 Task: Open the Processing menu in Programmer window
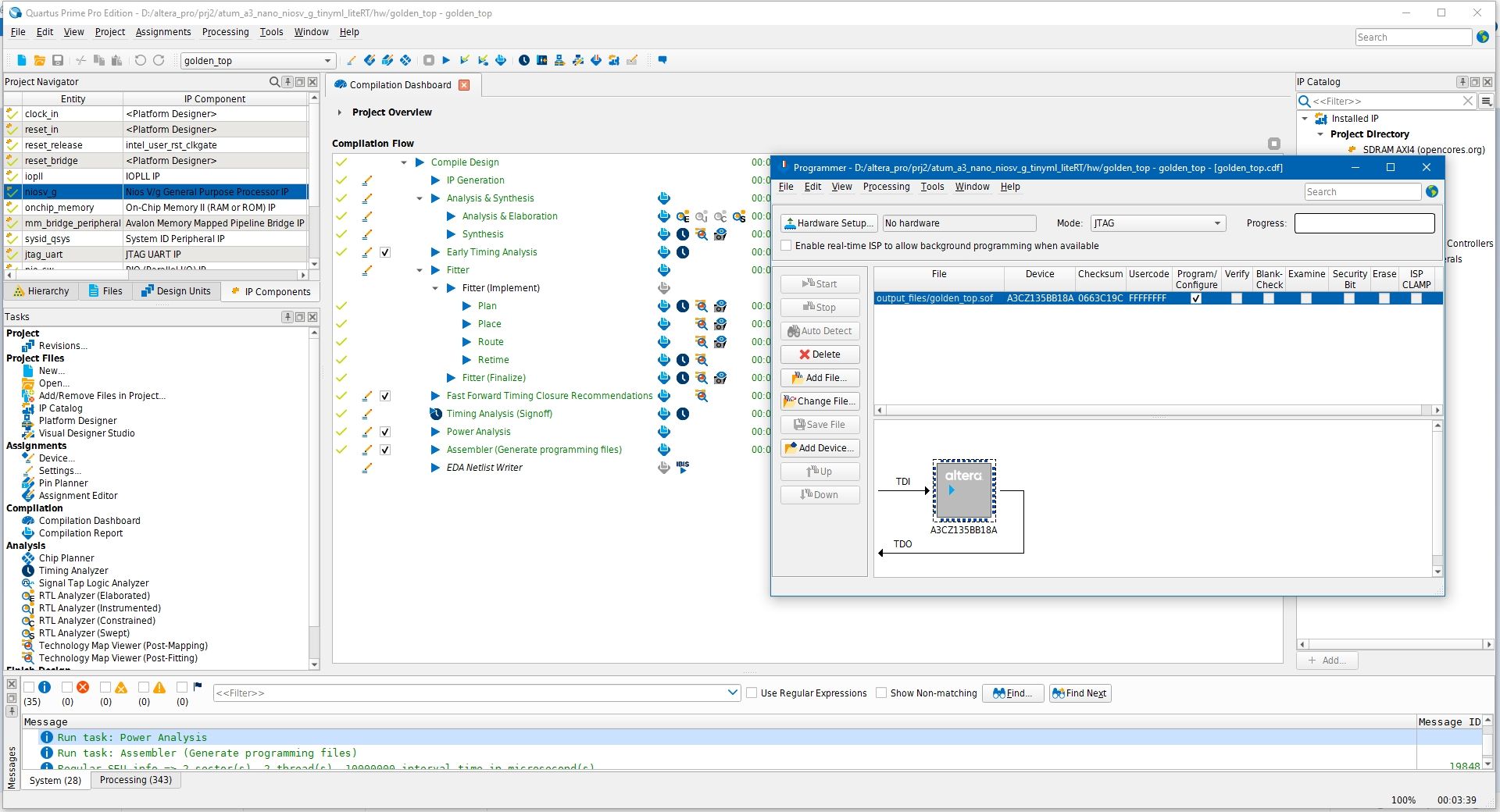(886, 187)
